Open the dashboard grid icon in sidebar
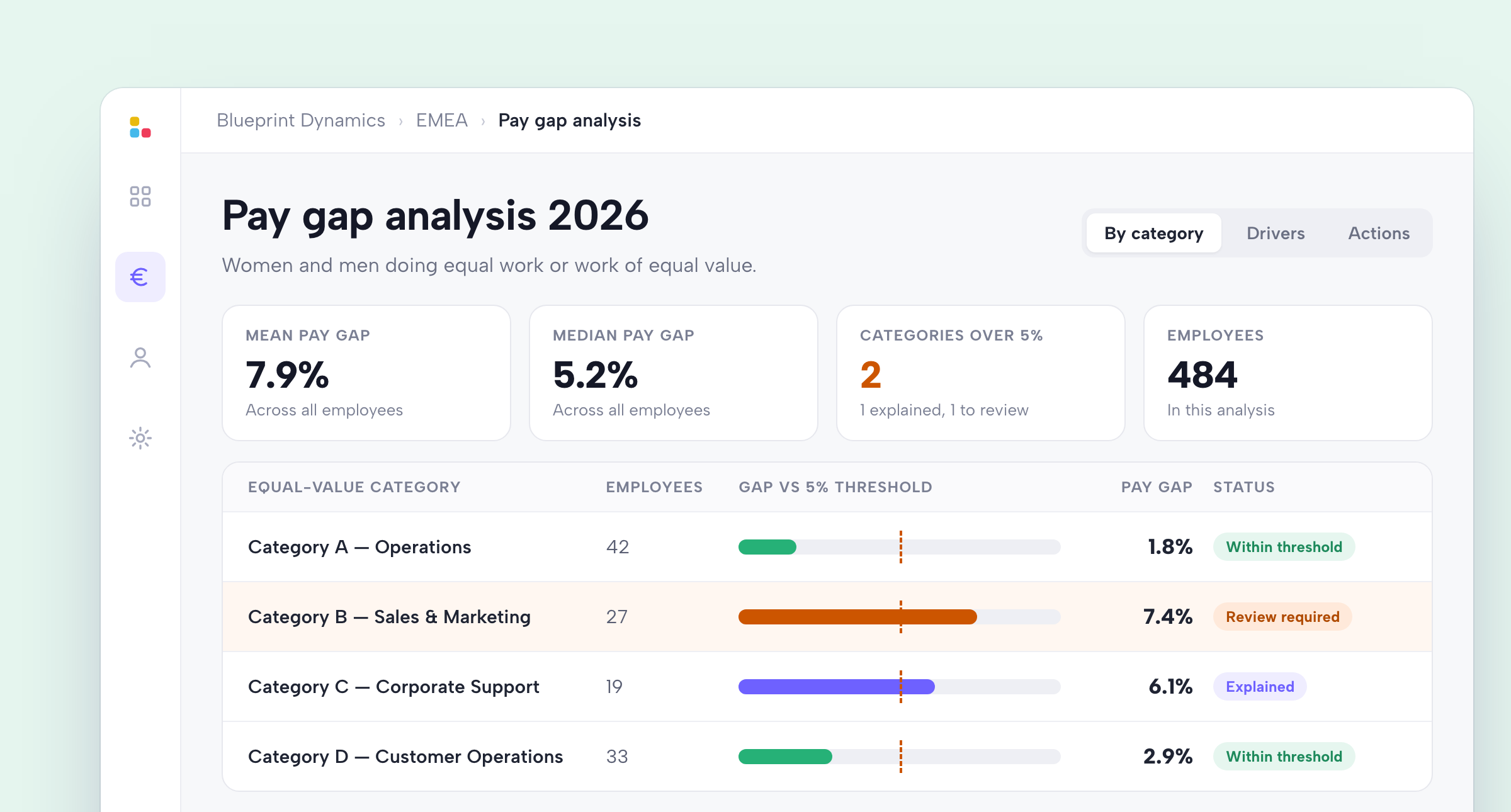This screenshot has height=812, width=1511. (x=140, y=196)
